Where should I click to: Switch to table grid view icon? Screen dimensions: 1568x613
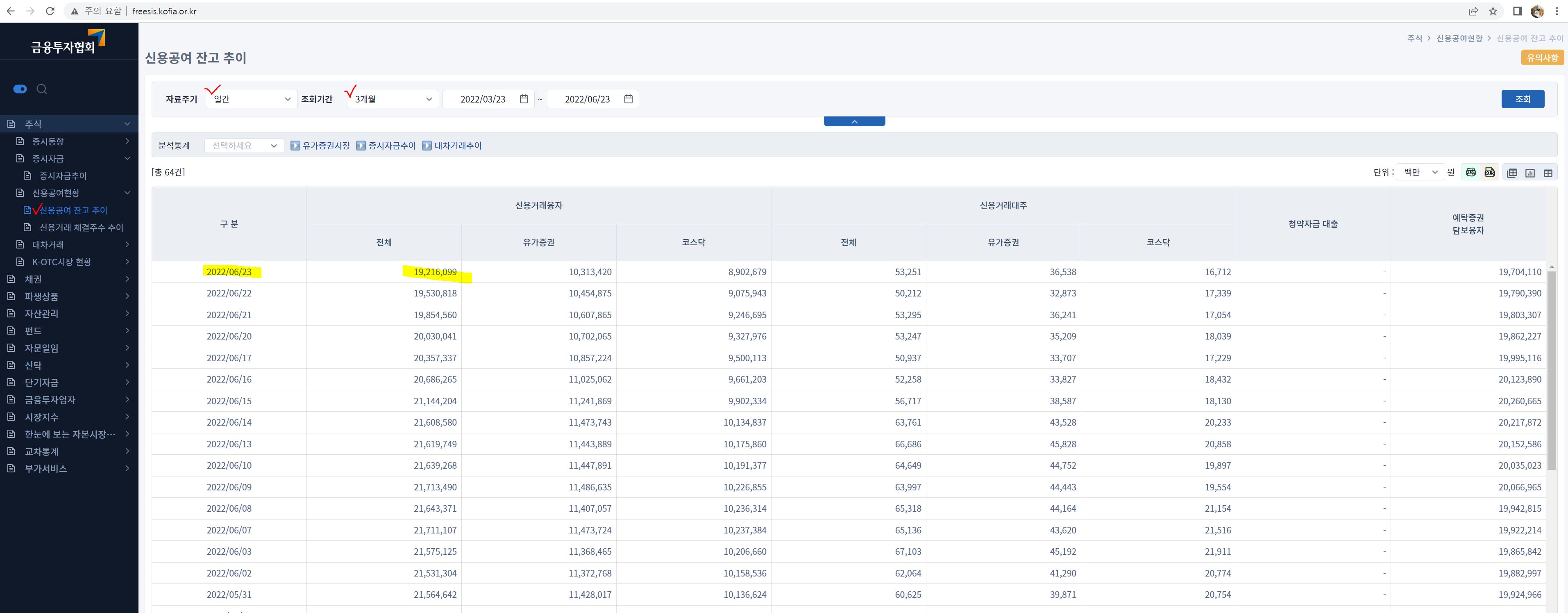(x=1548, y=173)
